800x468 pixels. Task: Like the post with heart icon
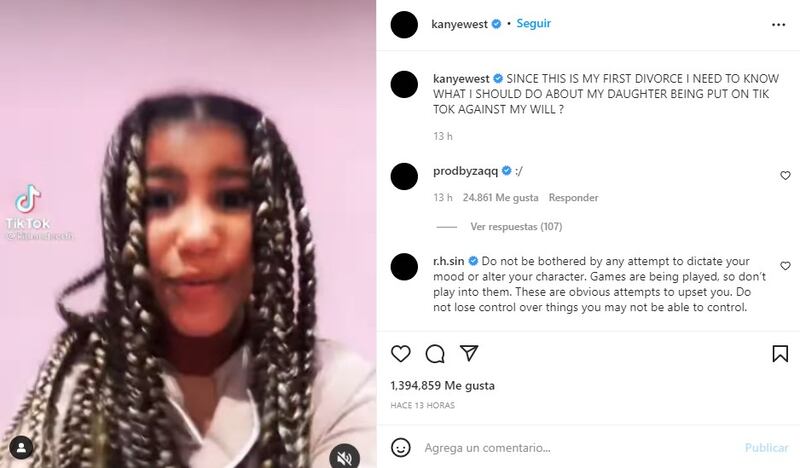pos(401,354)
